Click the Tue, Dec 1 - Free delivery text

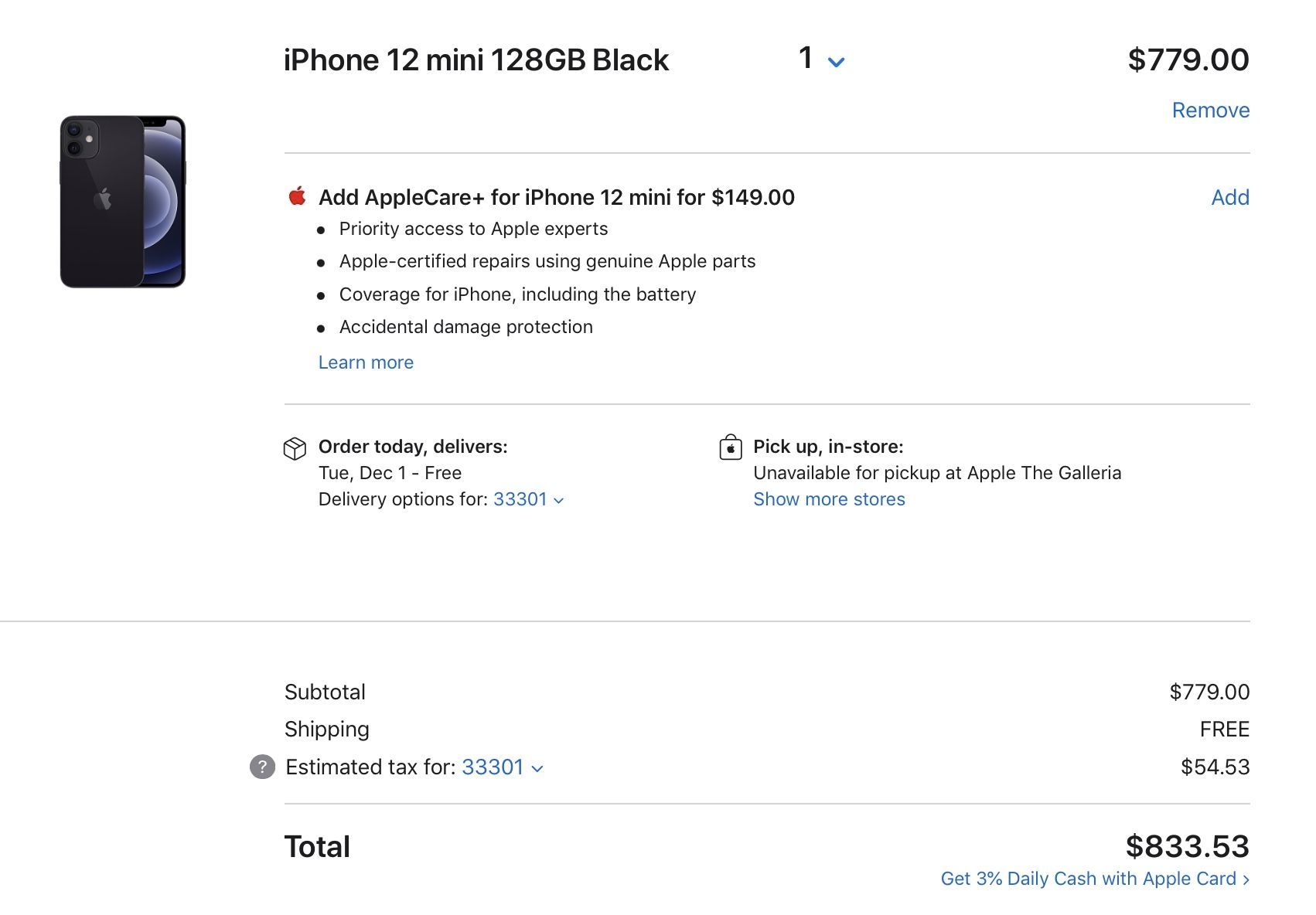390,473
